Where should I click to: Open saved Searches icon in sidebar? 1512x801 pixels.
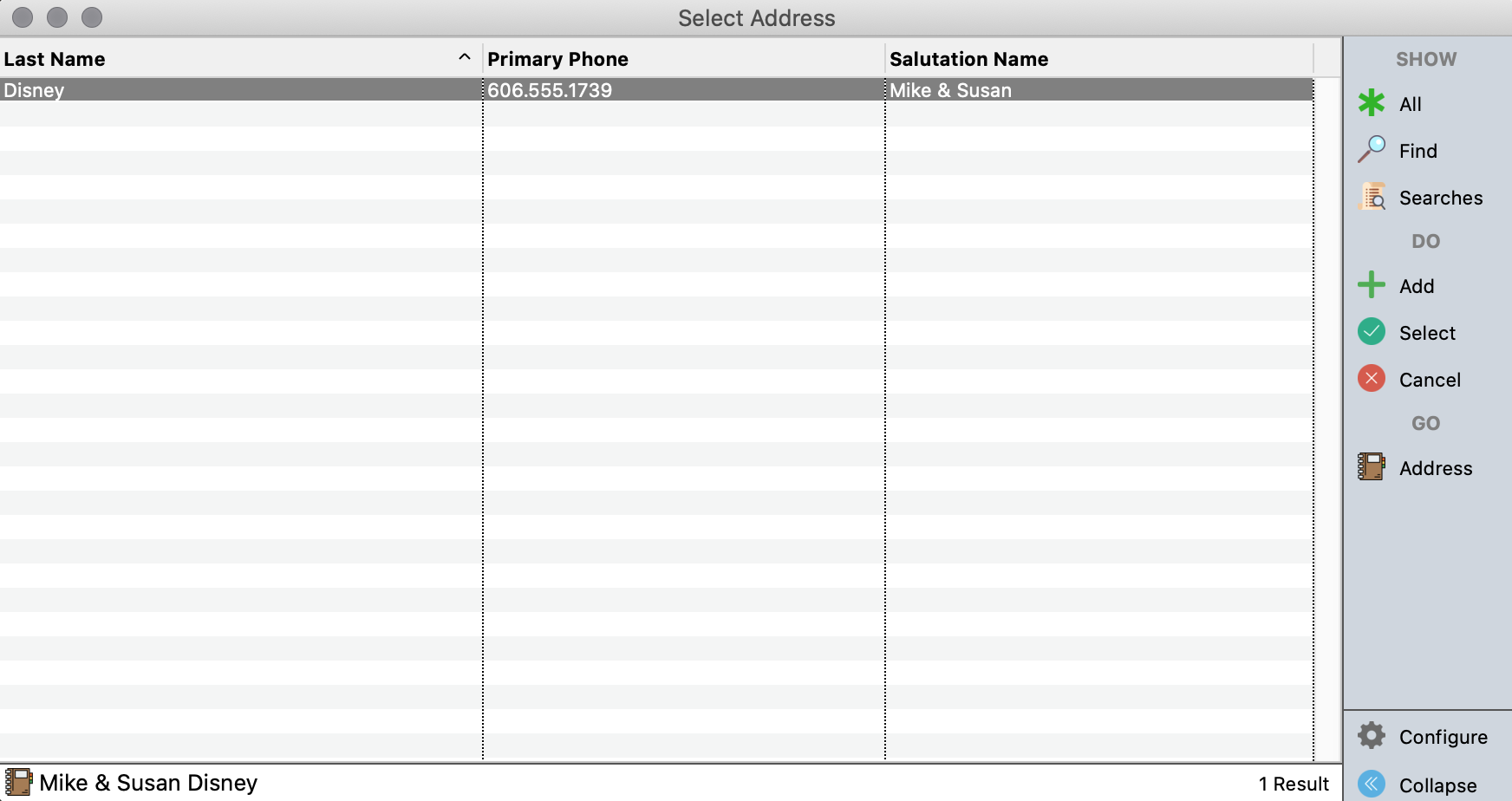coord(1372,197)
